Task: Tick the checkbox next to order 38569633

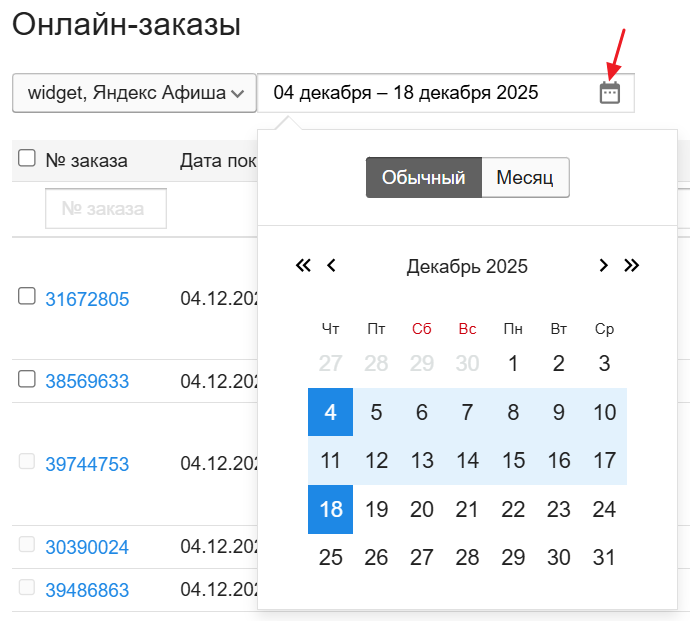Action: pyautogui.click(x=27, y=379)
